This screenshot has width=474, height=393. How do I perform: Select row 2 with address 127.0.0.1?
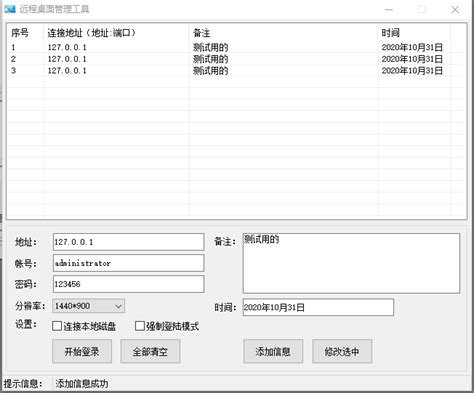coord(237,59)
